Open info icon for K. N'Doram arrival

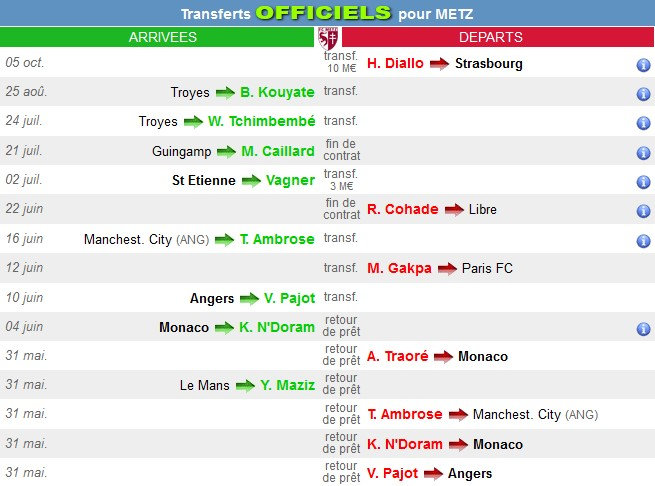tap(643, 329)
